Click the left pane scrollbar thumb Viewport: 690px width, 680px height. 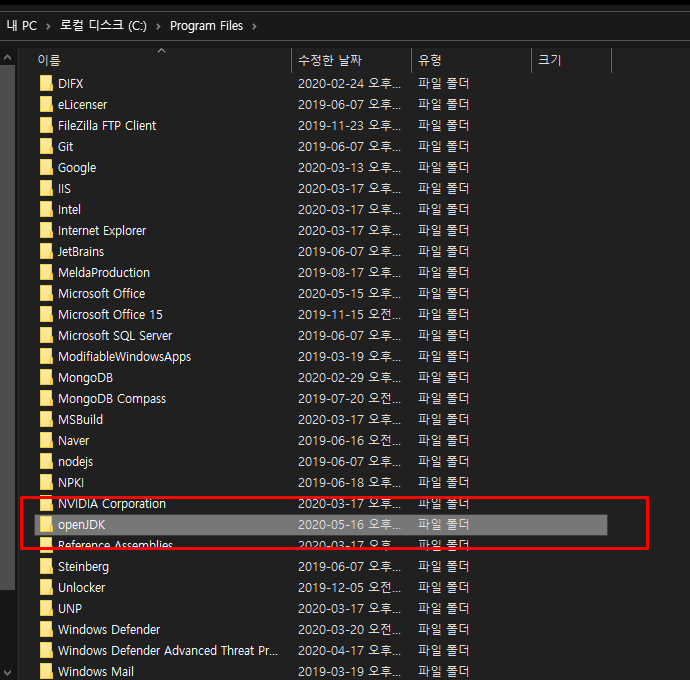pos(7,327)
